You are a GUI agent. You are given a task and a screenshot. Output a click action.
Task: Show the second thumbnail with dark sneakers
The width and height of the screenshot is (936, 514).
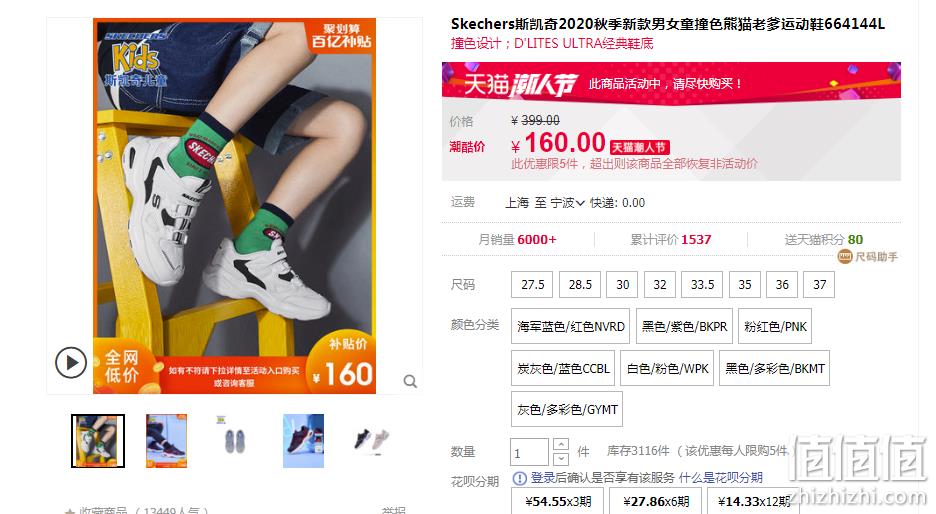(x=167, y=441)
